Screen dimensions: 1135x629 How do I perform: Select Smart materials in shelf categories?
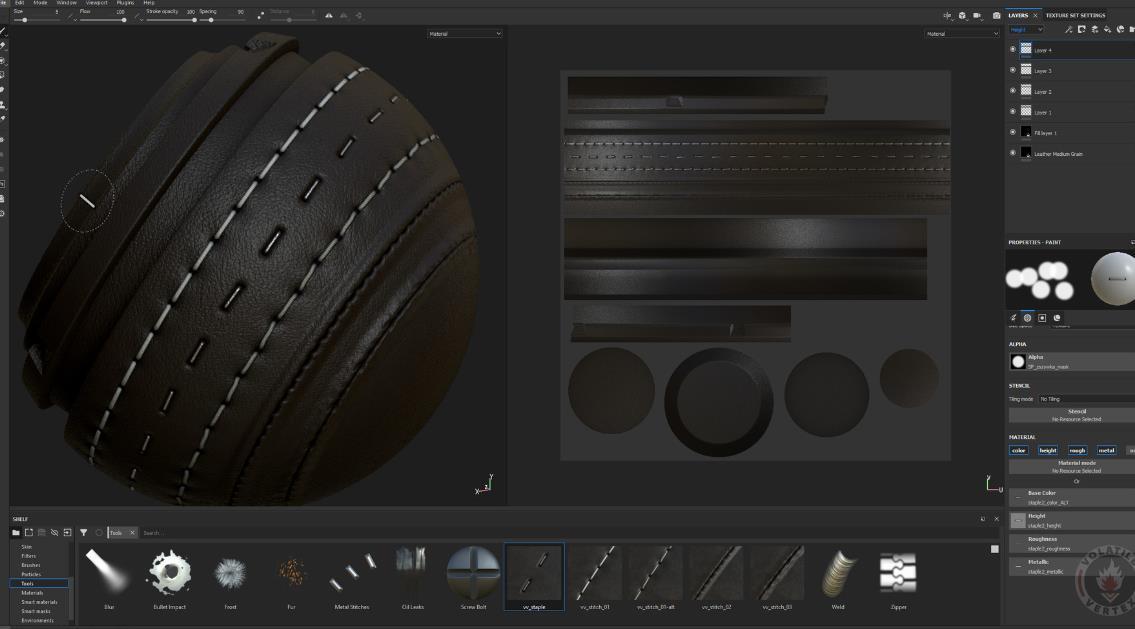39,602
